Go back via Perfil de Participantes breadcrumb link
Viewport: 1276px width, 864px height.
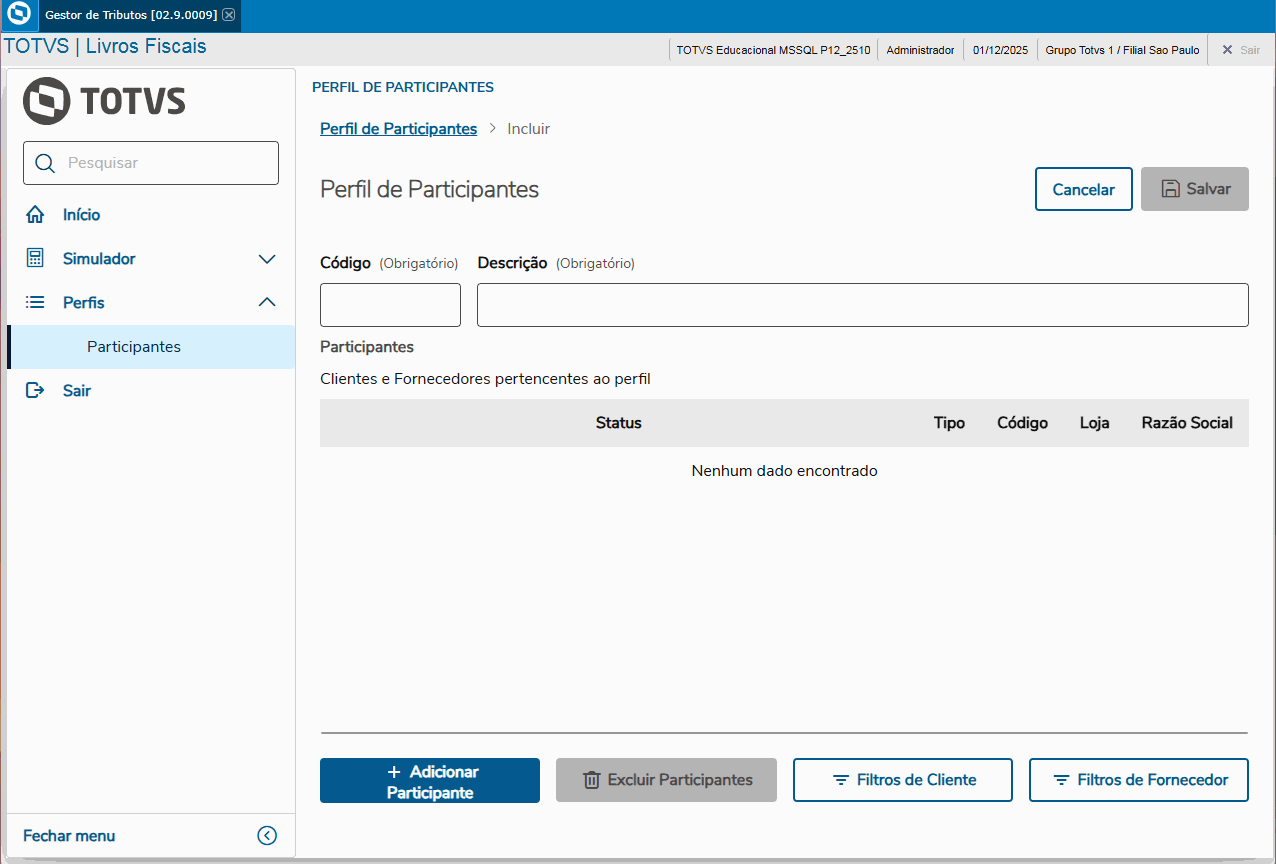click(398, 129)
